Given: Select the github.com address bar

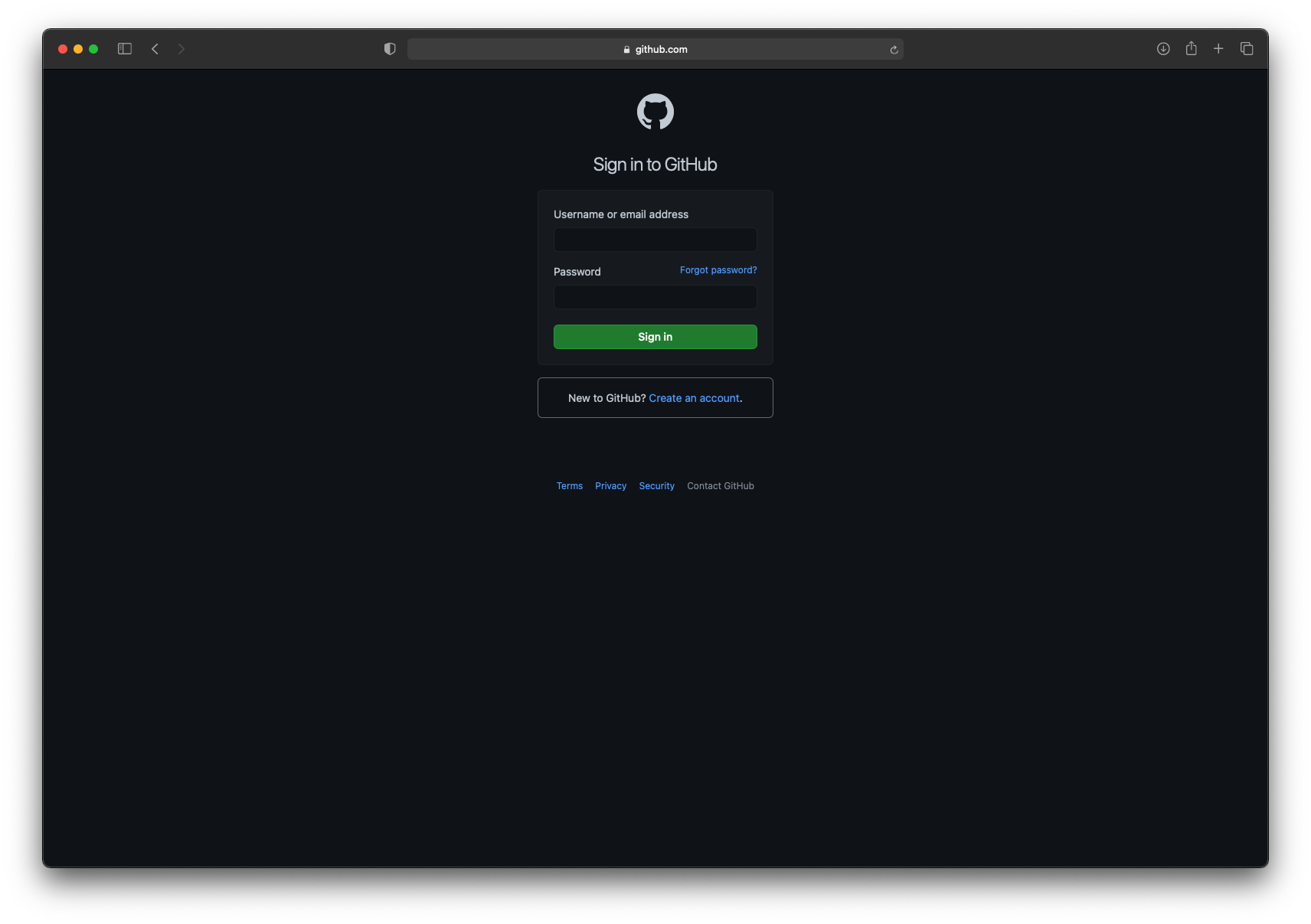Looking at the screenshot, I should click(x=655, y=49).
